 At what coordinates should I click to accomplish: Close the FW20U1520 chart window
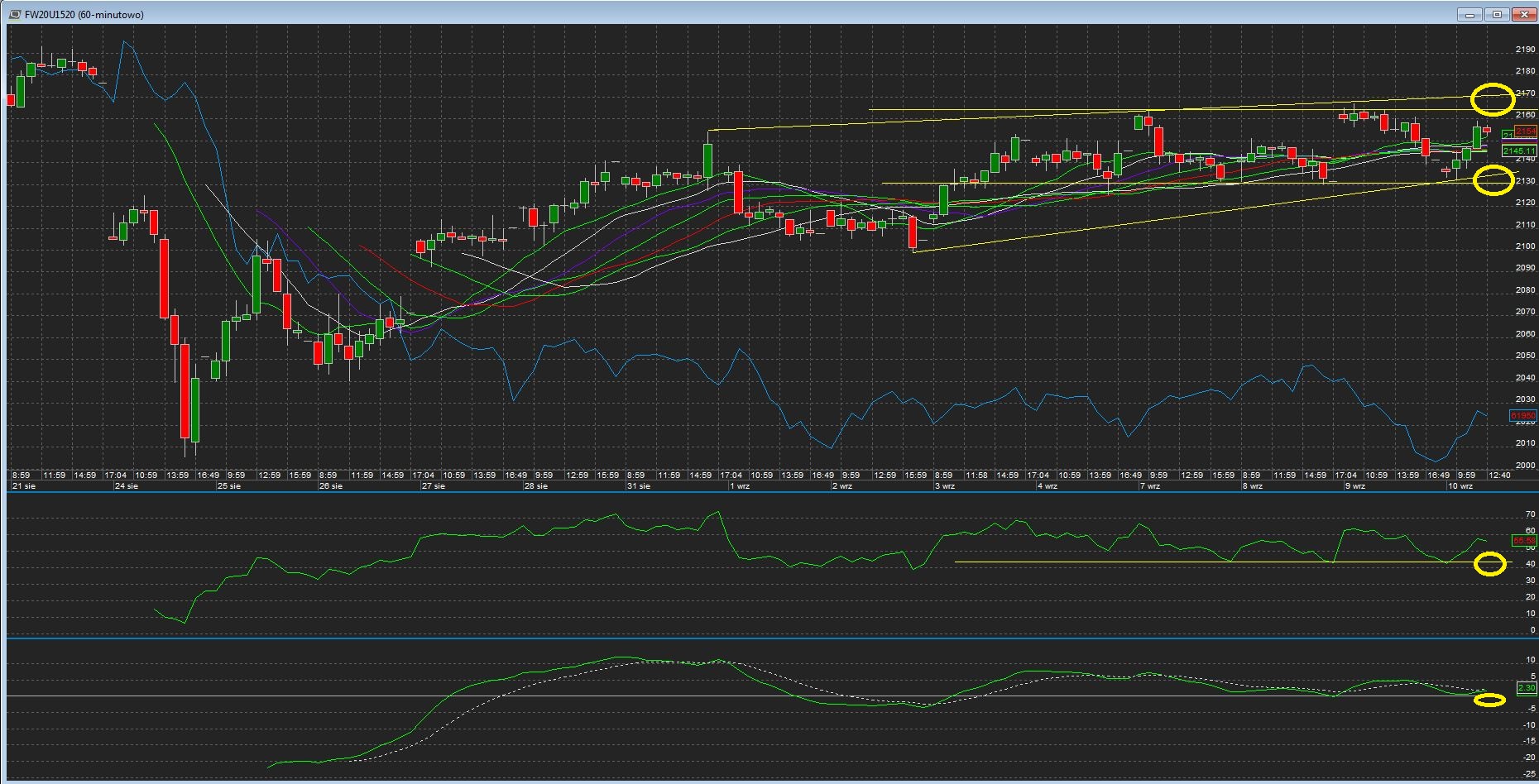tap(1523, 14)
